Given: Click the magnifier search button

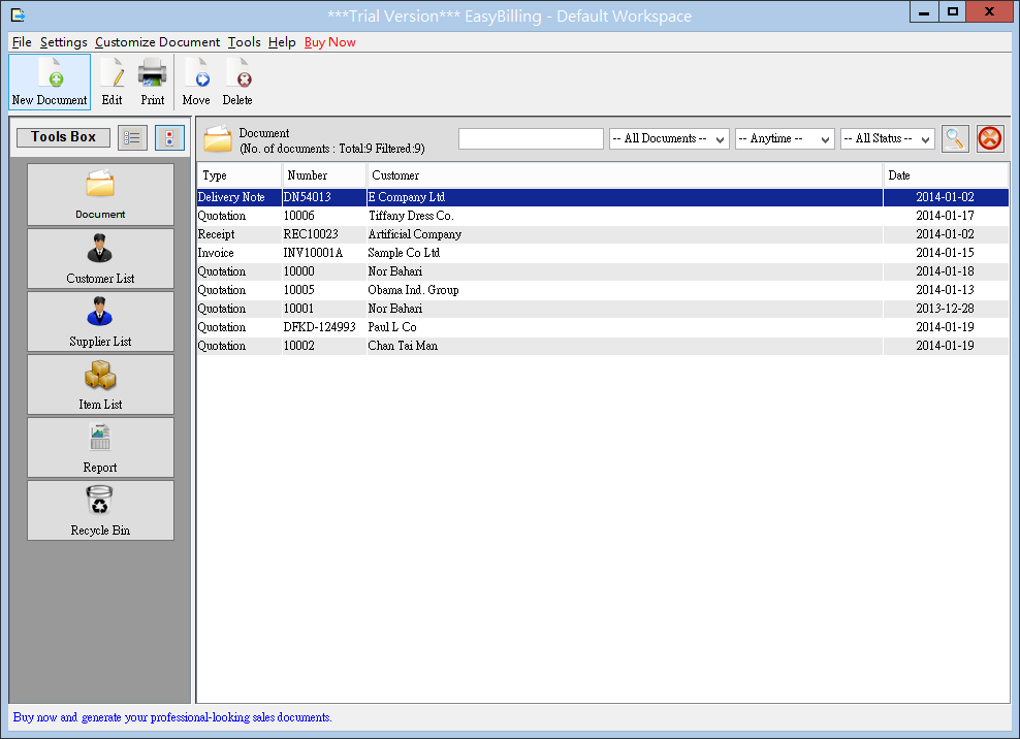Looking at the screenshot, I should click(x=955, y=139).
